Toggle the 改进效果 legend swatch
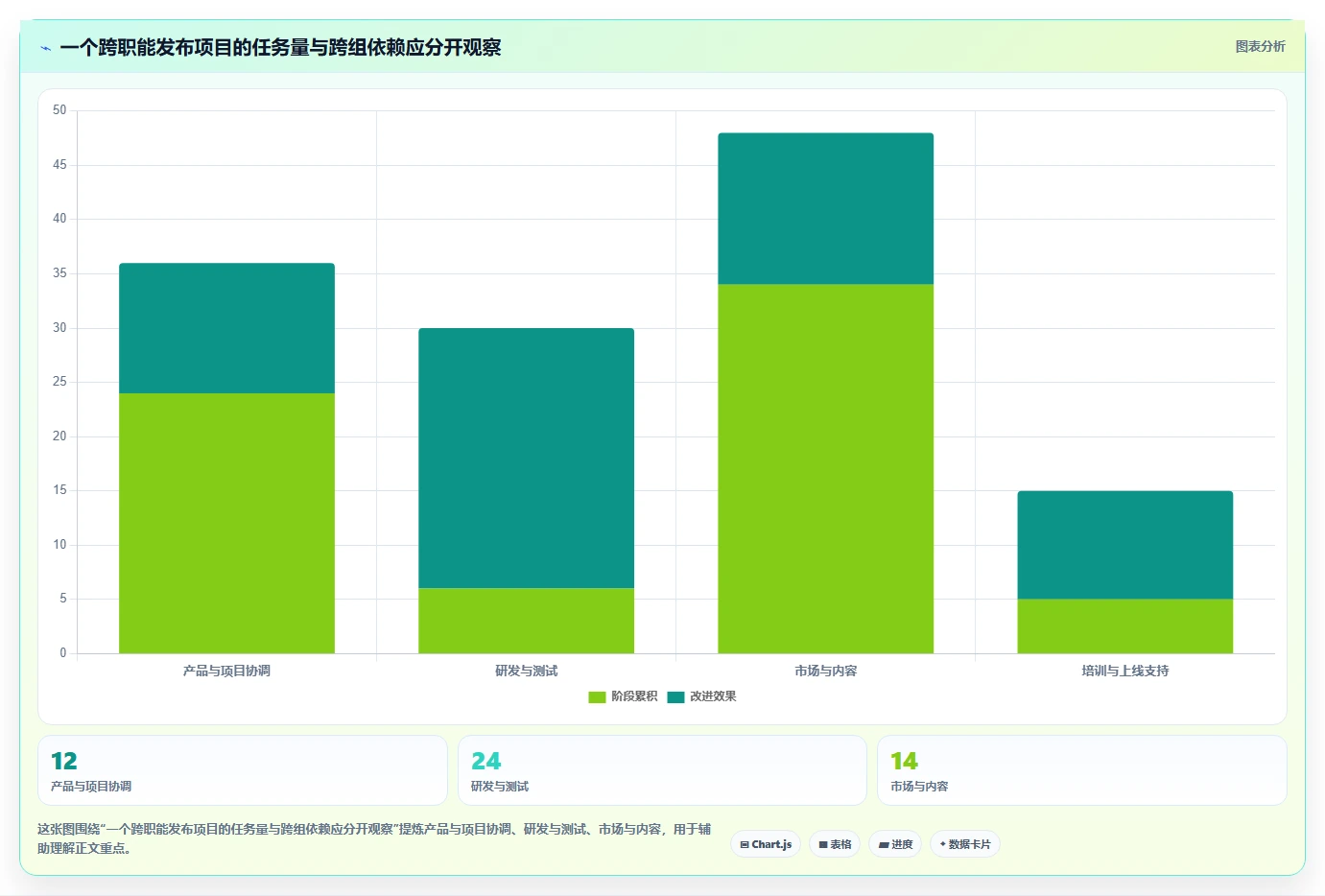Screen dimensions: 1325x896 (x=675, y=696)
